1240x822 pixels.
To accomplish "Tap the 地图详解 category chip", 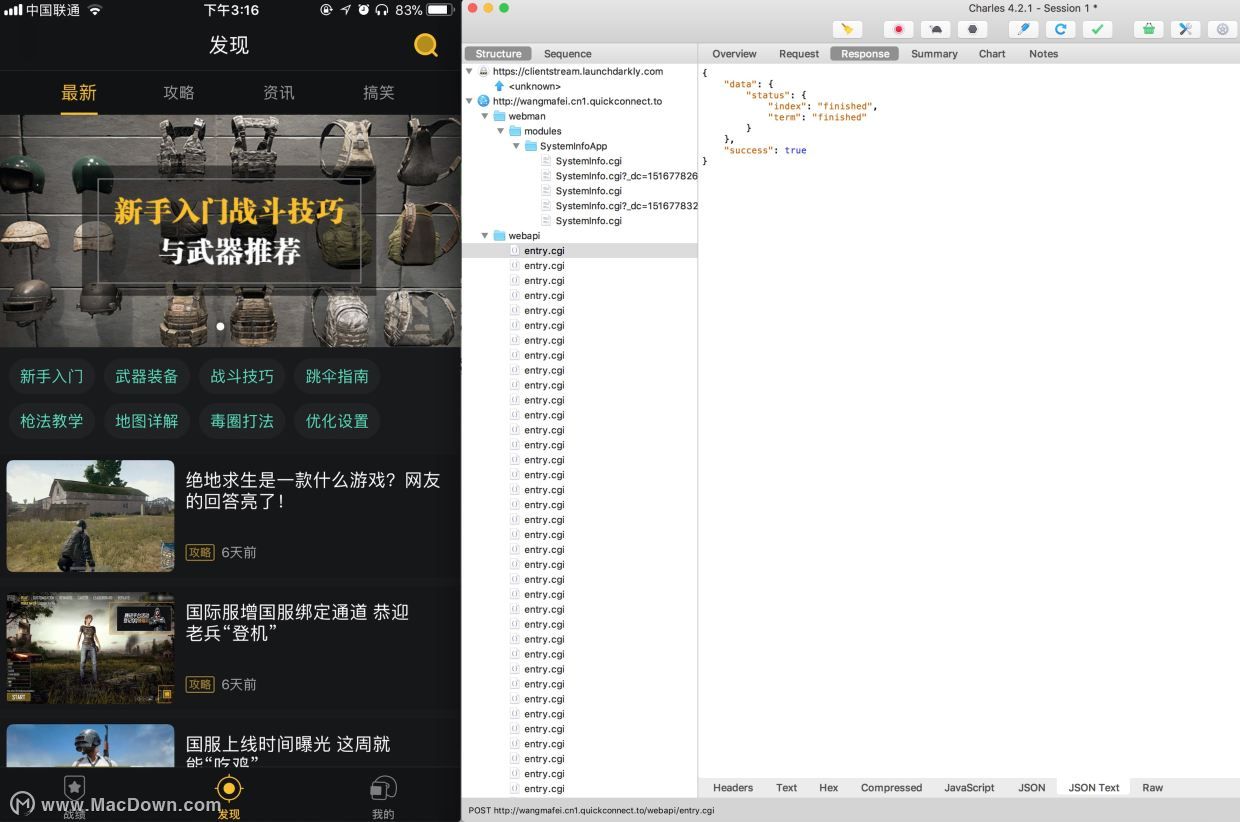I will pos(147,421).
